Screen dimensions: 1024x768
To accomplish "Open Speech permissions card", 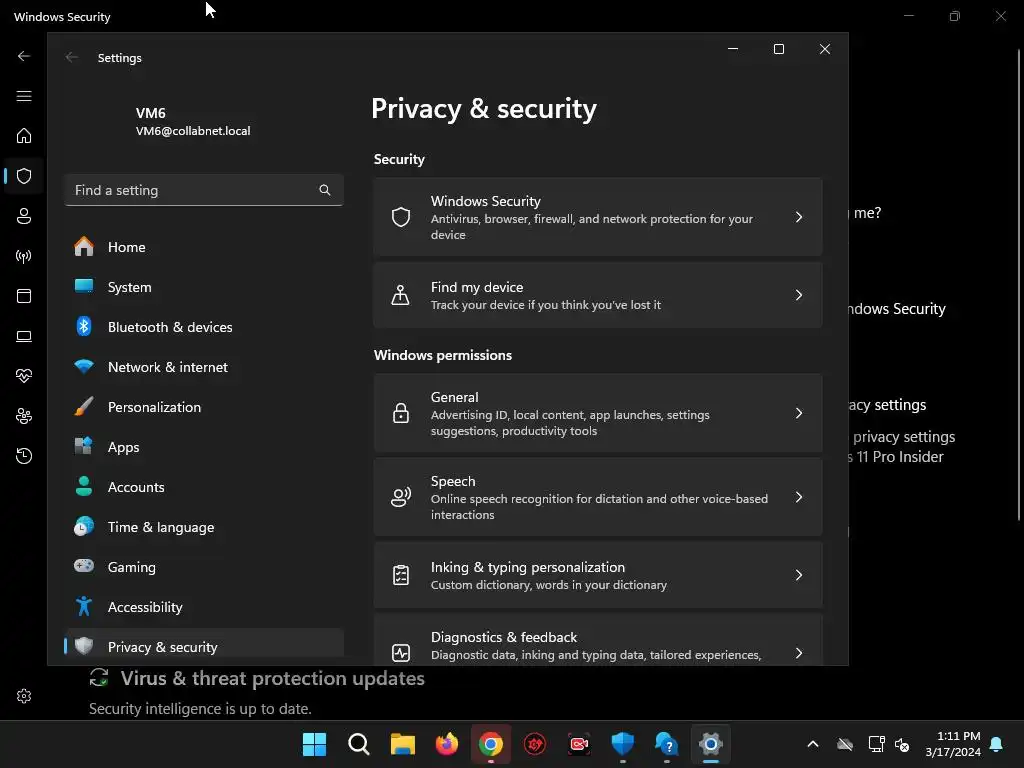I will coord(598,497).
